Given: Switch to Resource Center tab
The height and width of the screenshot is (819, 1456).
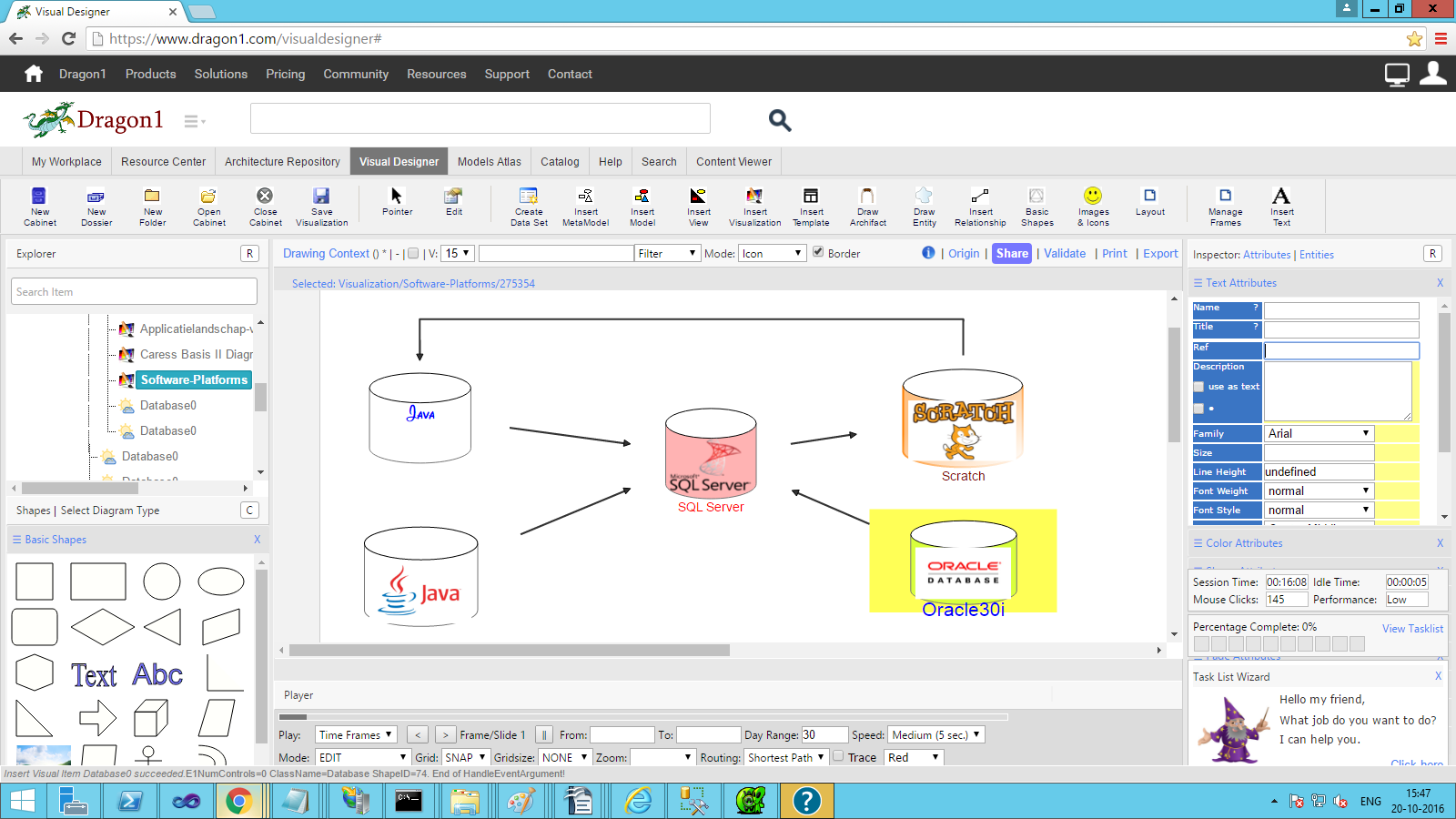Looking at the screenshot, I should 164,161.
